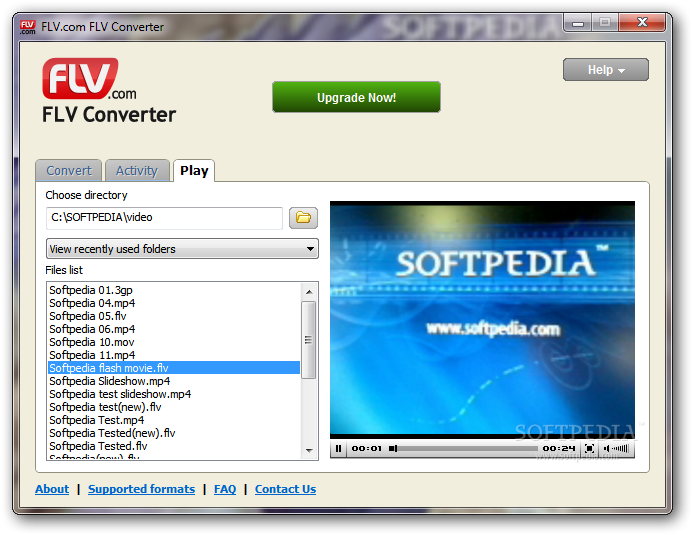Click the Upgrade Now! button
Viewport: 693px width, 535px height.
point(356,97)
